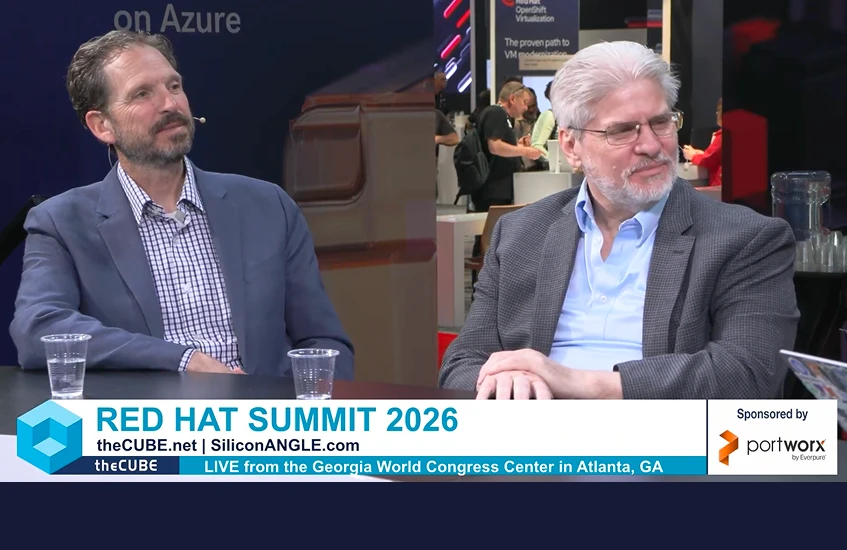
Task: Click the 'SiliconANGLE.com' text
Action: 285,446
